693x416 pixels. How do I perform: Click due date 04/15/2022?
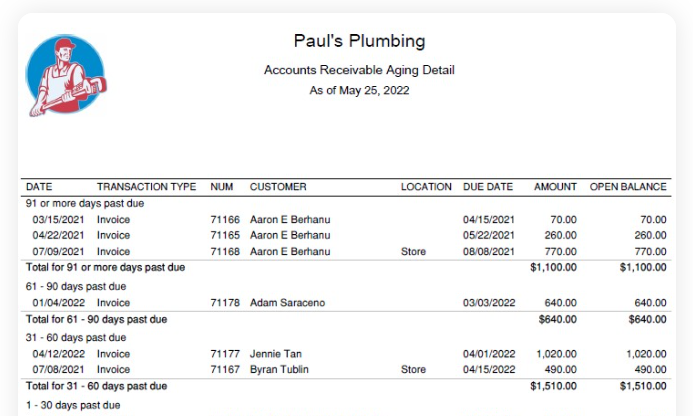[489, 370]
